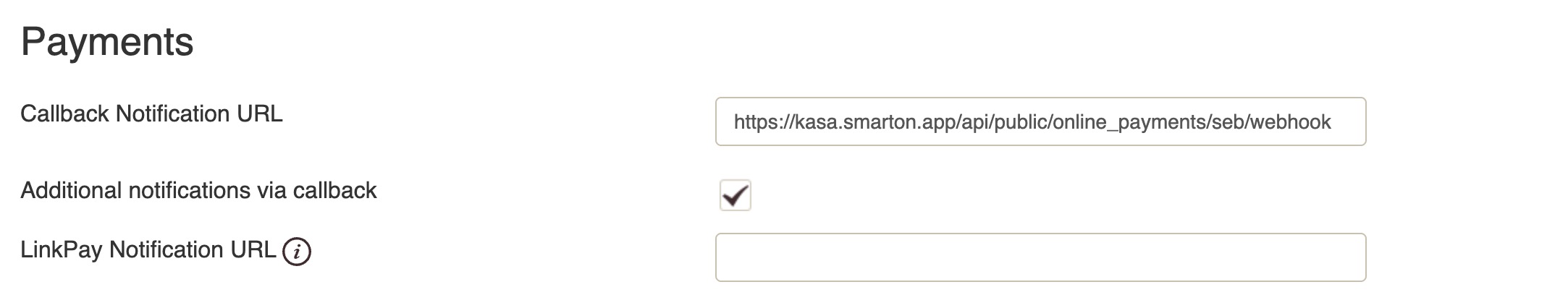Click the Callback Notification URL label

tap(151, 114)
